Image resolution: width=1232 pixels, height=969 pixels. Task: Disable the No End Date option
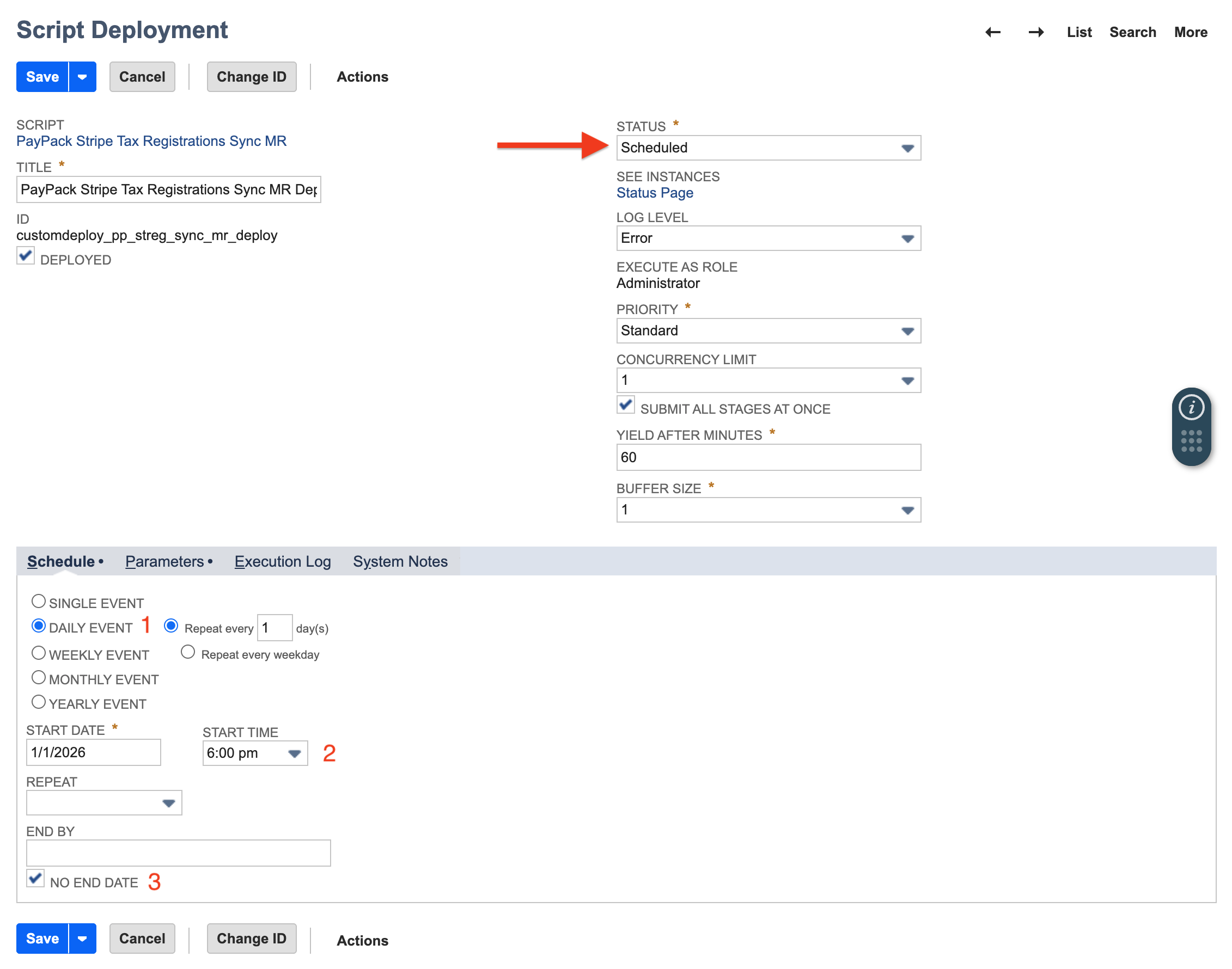35,878
